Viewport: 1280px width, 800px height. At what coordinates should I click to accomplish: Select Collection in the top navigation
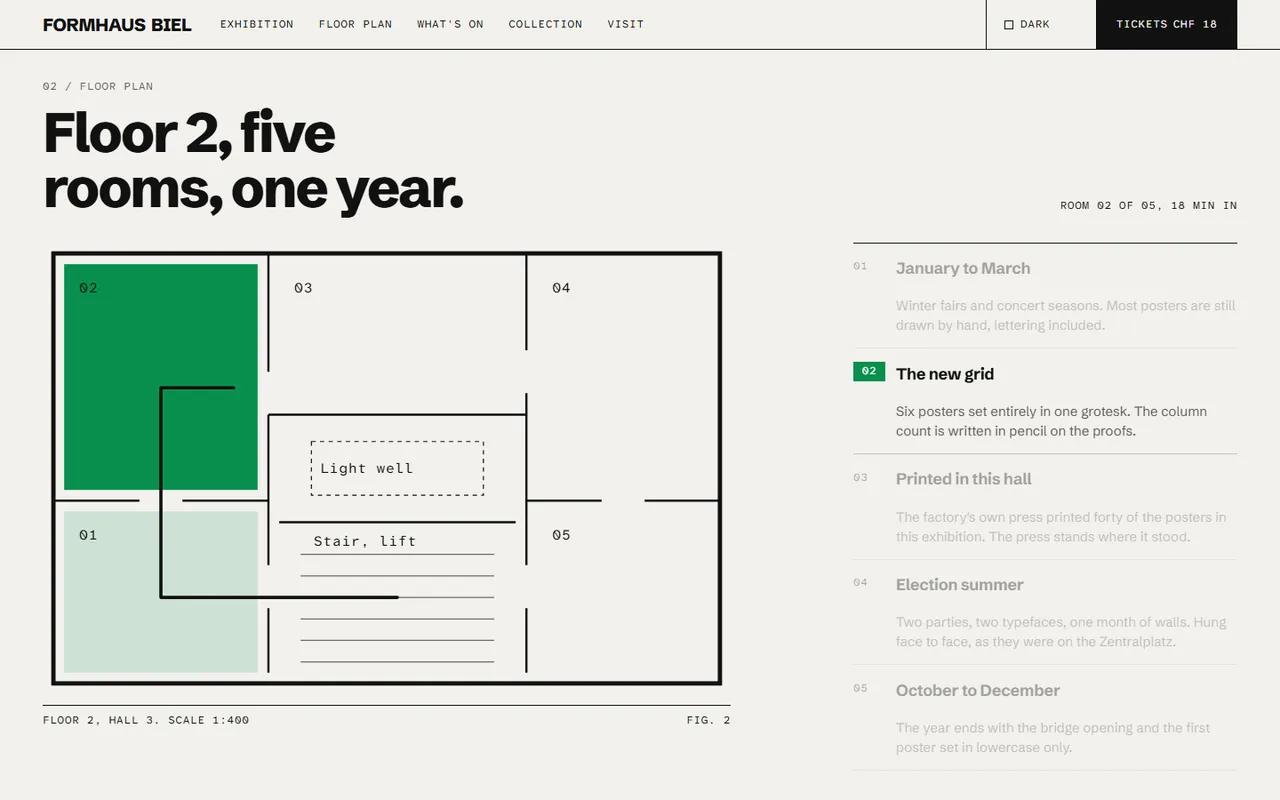pos(545,24)
